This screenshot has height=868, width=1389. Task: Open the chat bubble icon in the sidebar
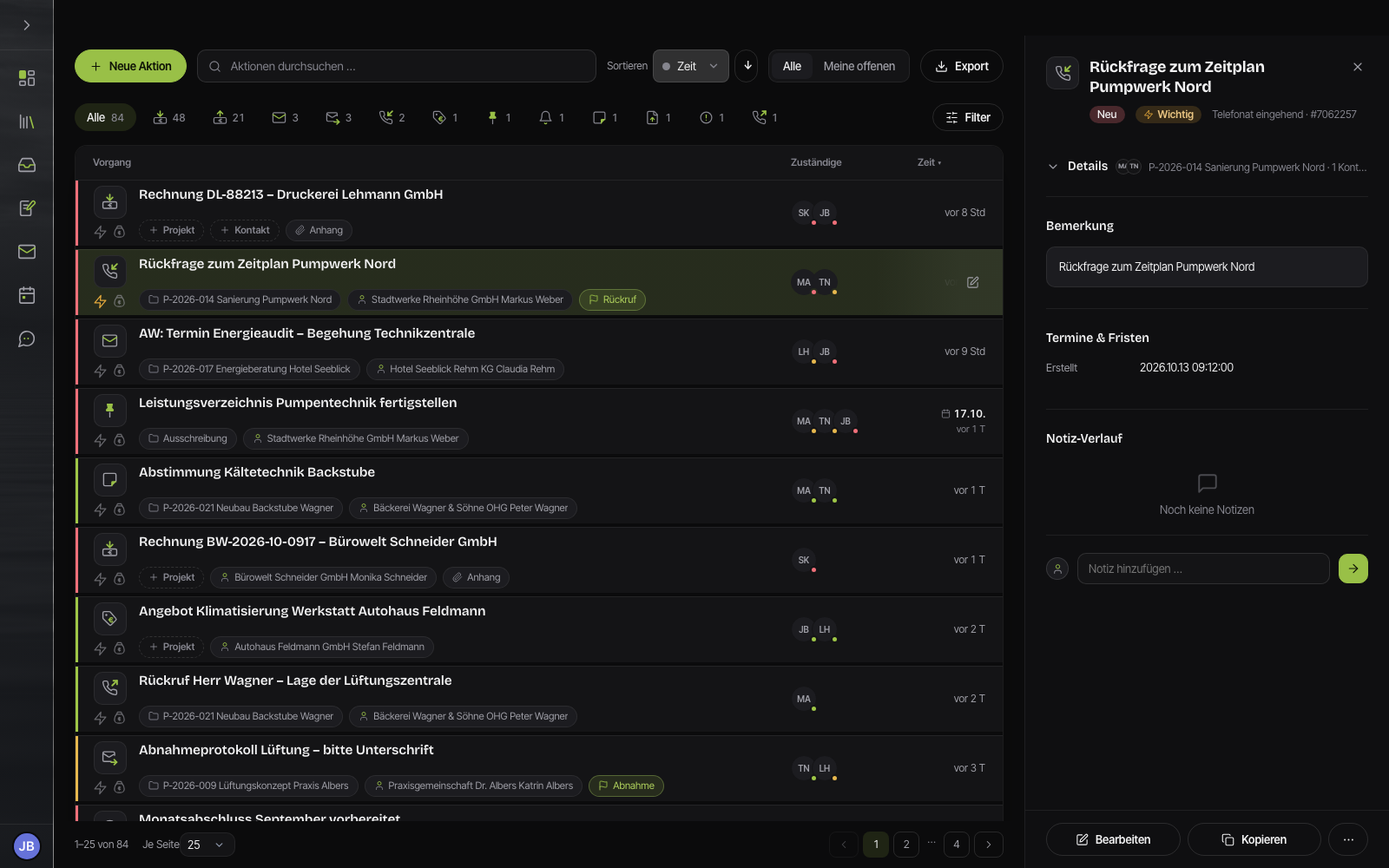point(27,339)
